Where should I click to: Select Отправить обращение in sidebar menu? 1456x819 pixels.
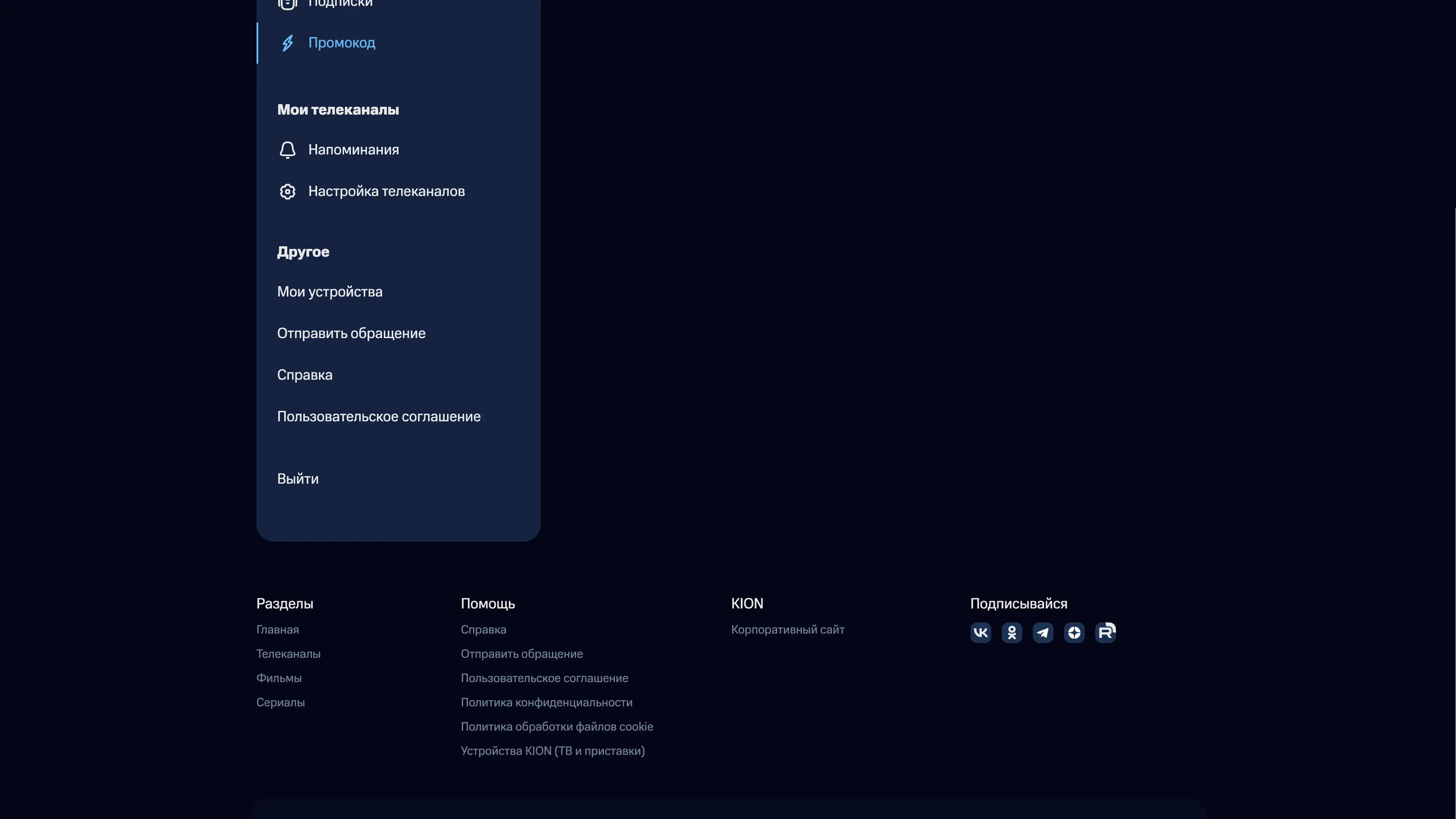351,334
